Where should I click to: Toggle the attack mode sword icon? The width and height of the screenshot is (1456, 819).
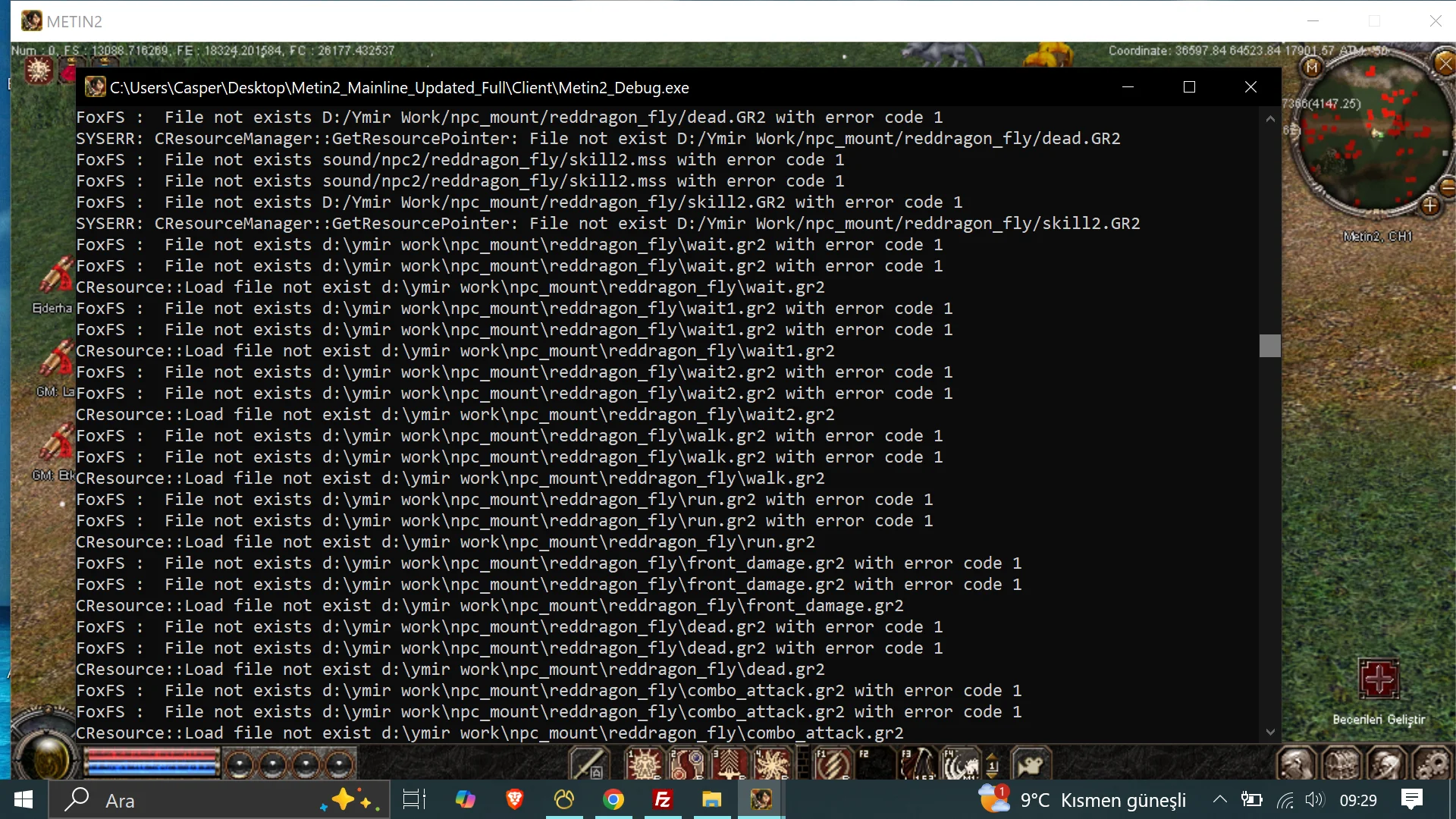click(588, 764)
